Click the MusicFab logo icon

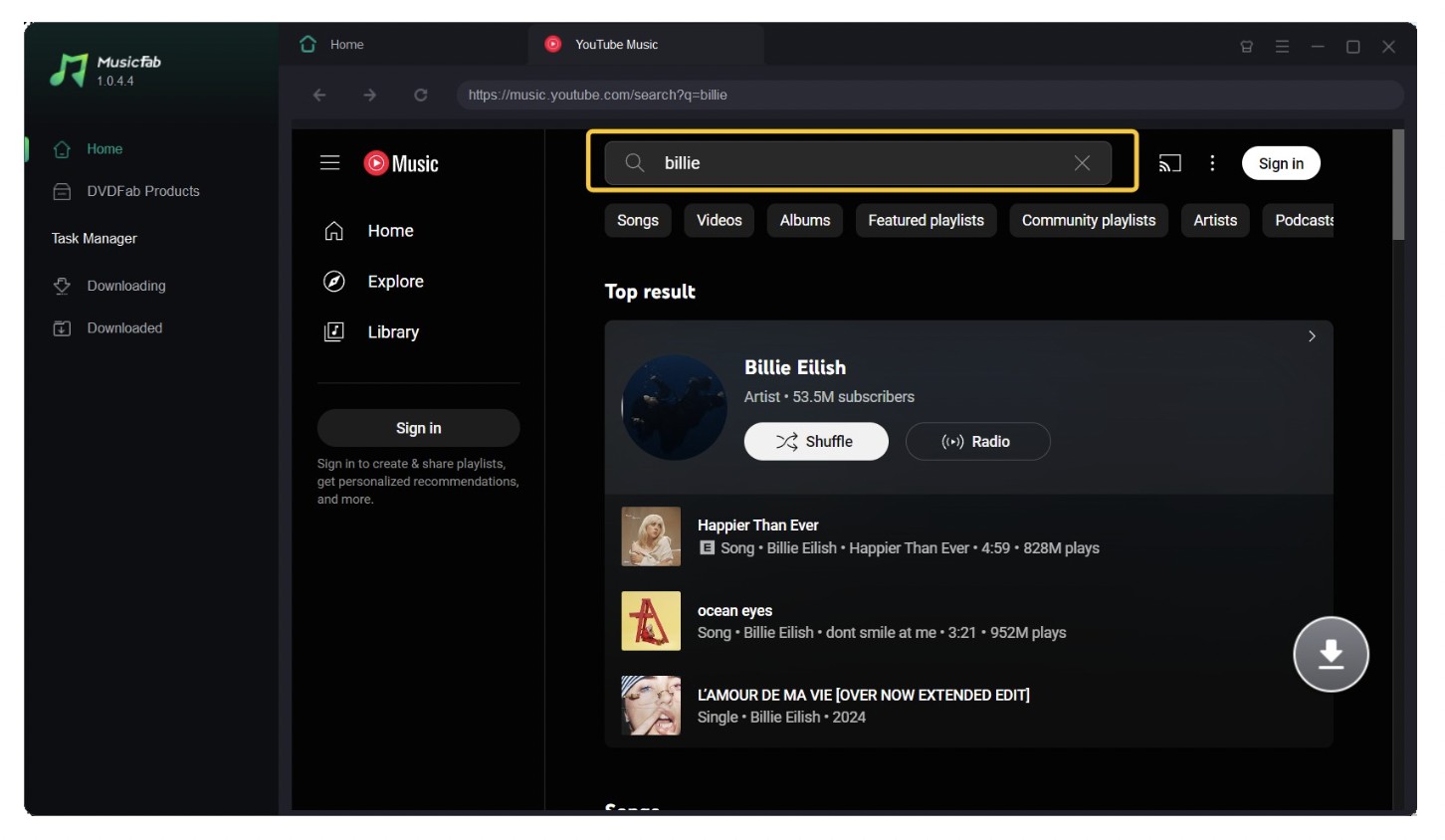[x=69, y=70]
